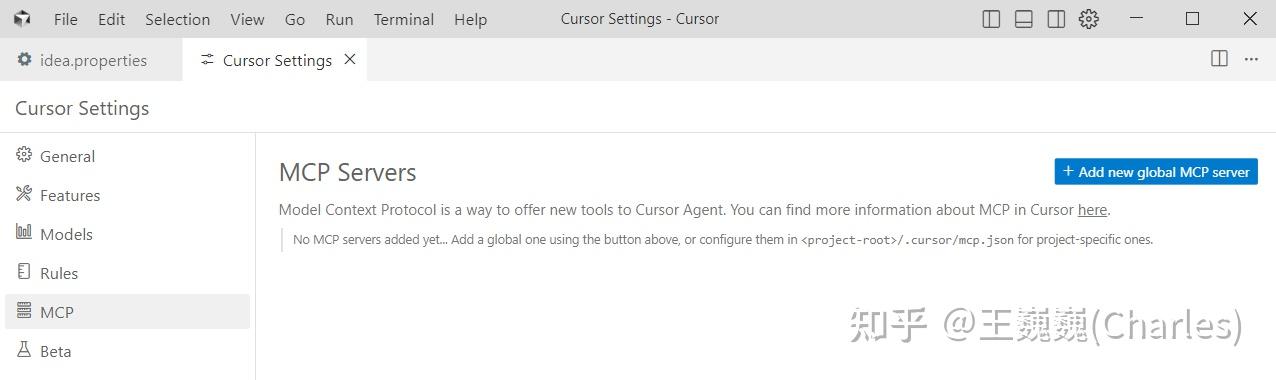Image resolution: width=1276 pixels, height=380 pixels.
Task: Switch to the idea.properties tab
Action: click(x=91, y=60)
